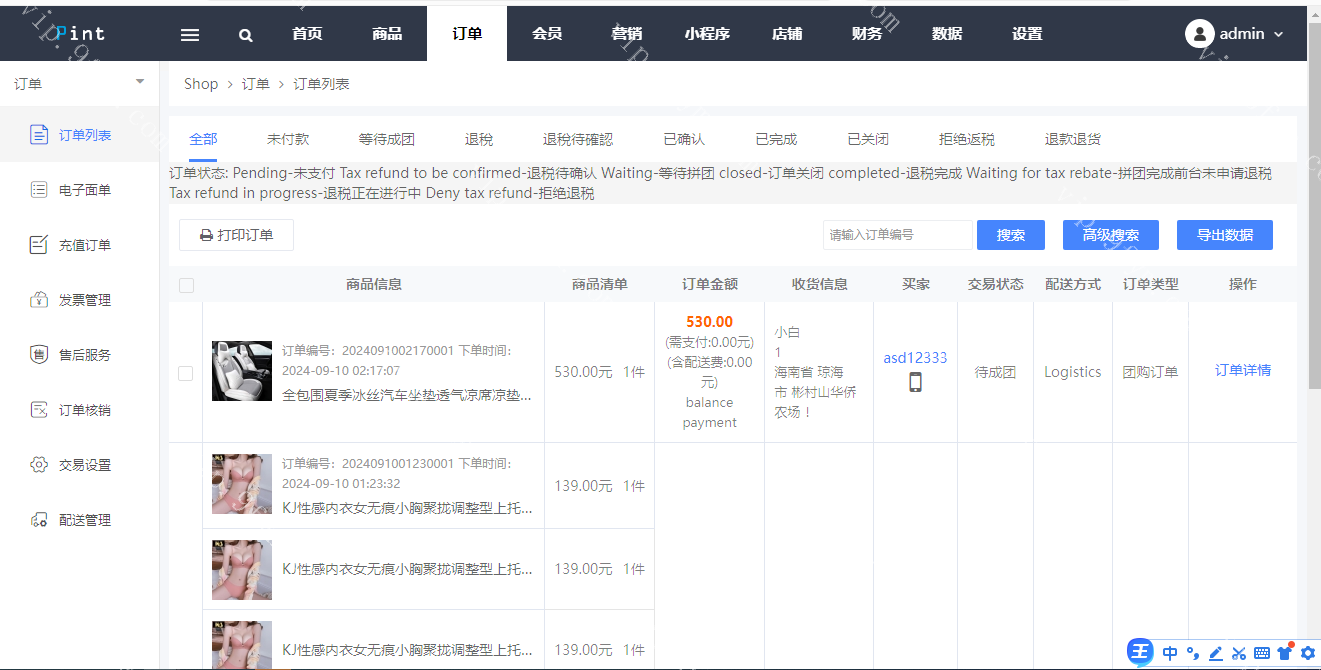The height and width of the screenshot is (670, 1321).
Task: Toggle the hamburger menu icon
Action: [190, 34]
